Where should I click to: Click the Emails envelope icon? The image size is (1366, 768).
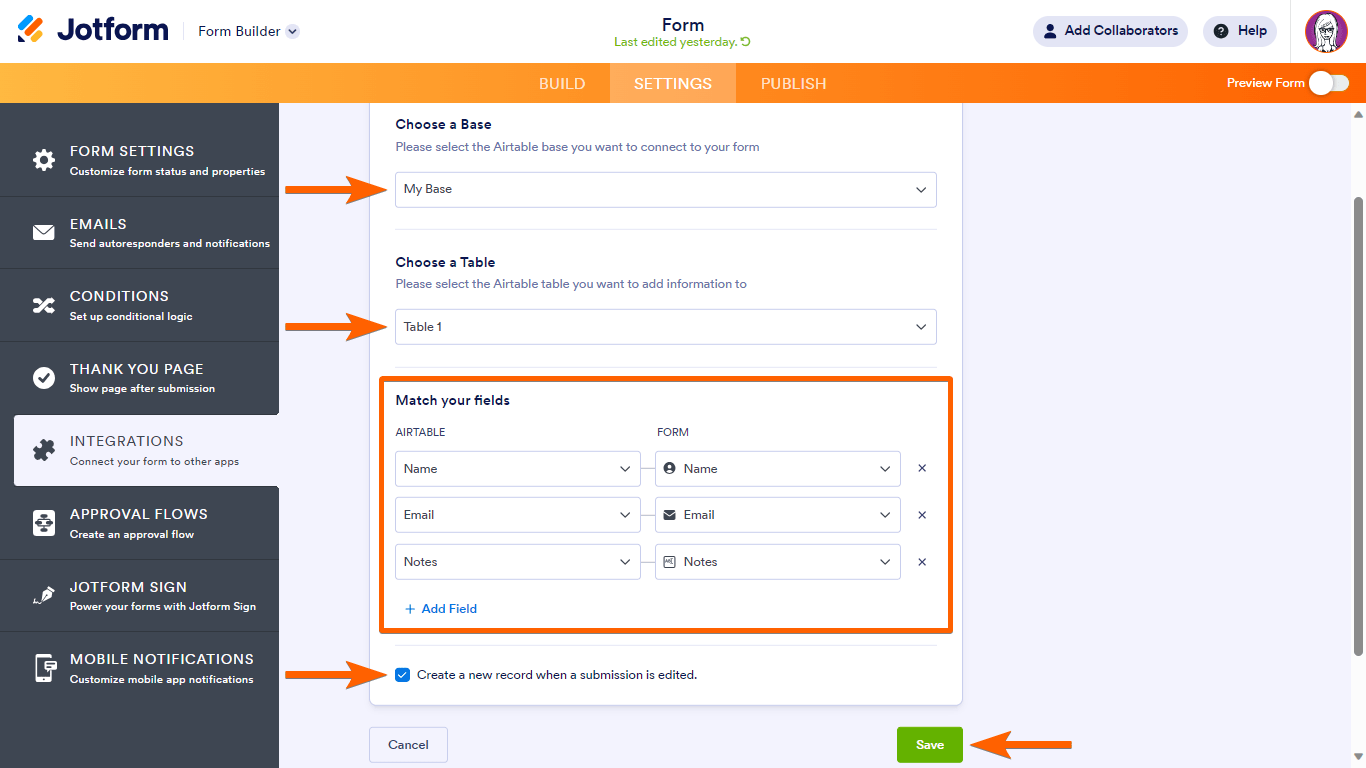tap(44, 233)
